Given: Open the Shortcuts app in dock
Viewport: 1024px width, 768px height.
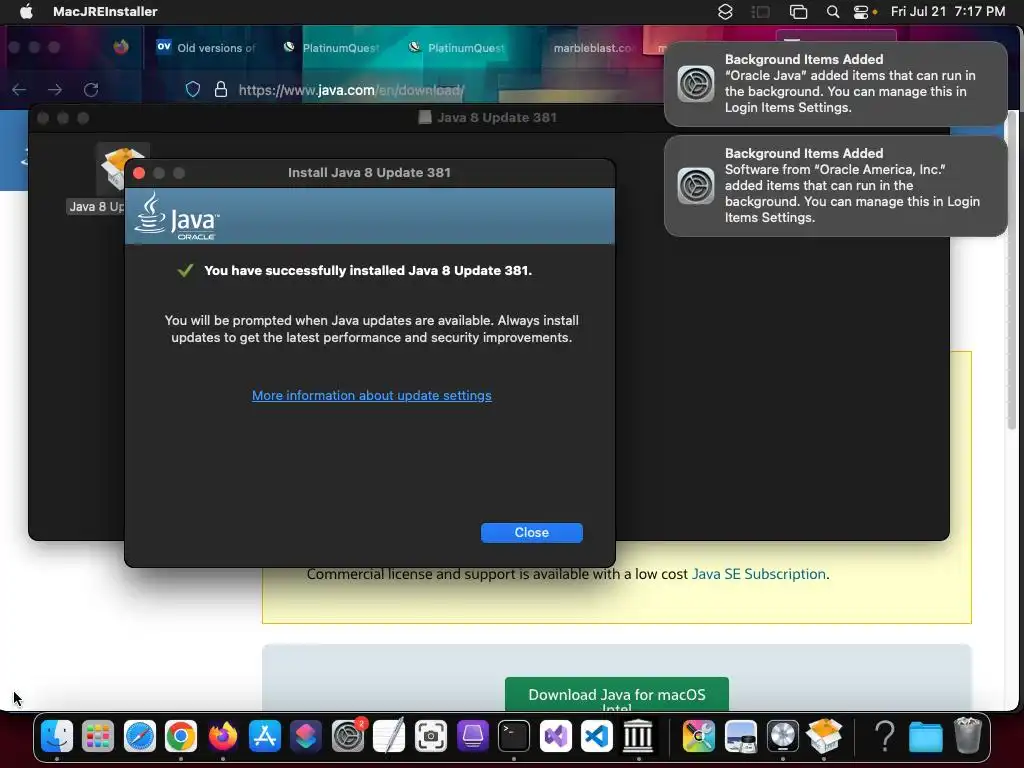Looking at the screenshot, I should pos(306,736).
